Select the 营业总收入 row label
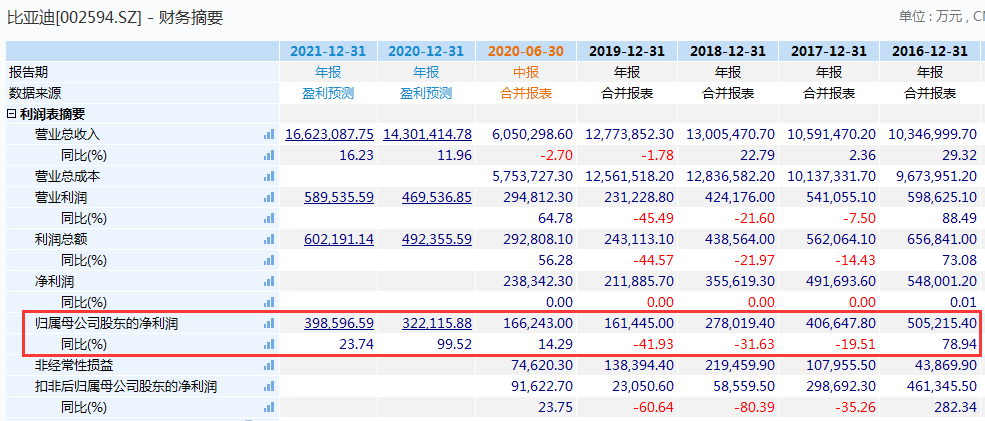The image size is (985, 421). click(67, 134)
